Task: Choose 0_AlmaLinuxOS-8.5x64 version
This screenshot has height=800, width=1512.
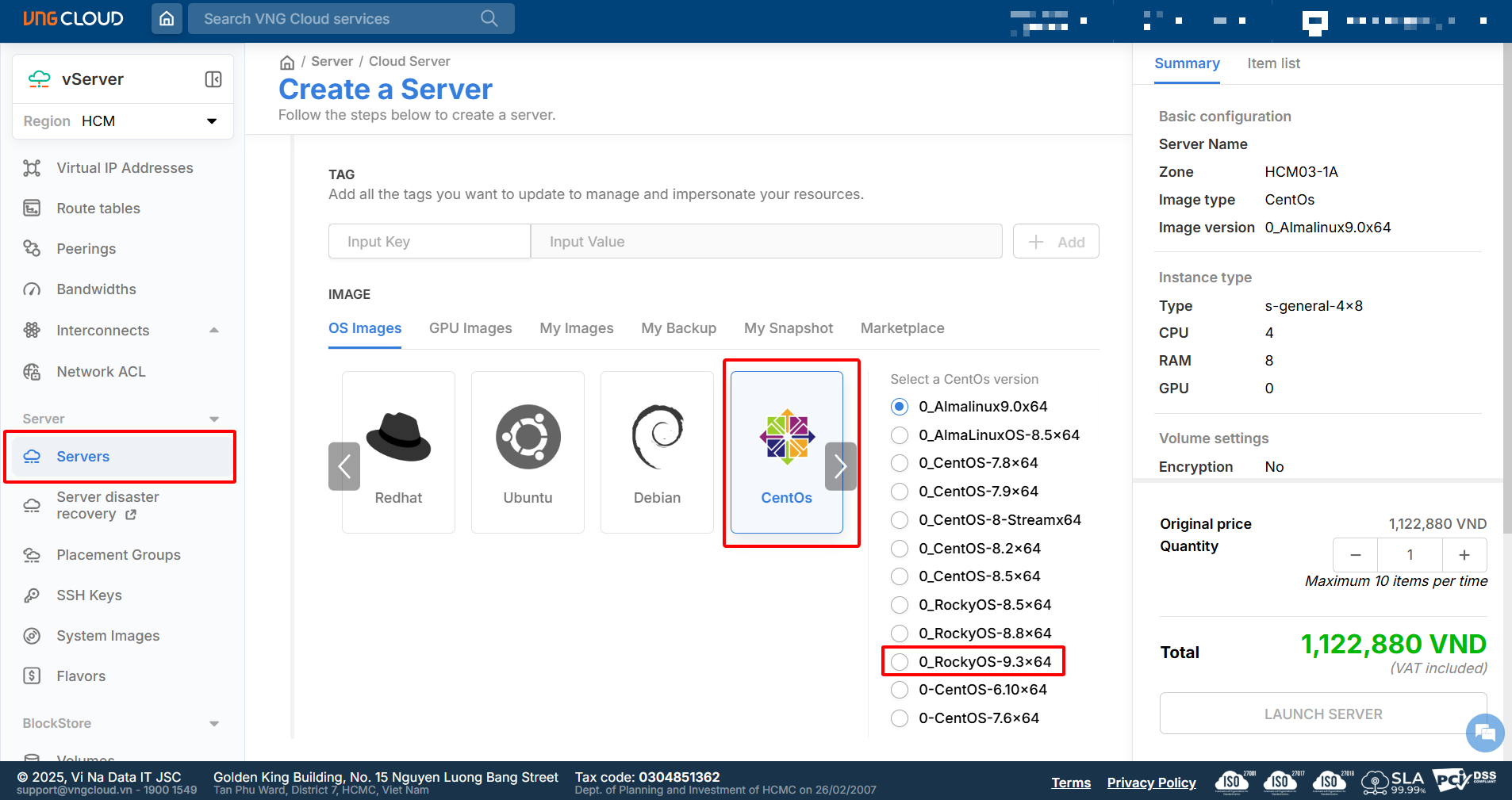Action: pos(900,435)
